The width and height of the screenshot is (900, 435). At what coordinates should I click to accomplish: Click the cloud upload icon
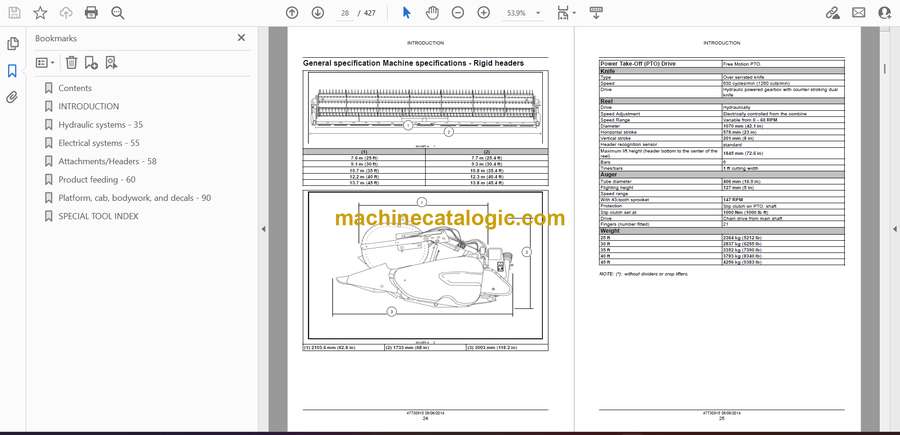point(66,13)
